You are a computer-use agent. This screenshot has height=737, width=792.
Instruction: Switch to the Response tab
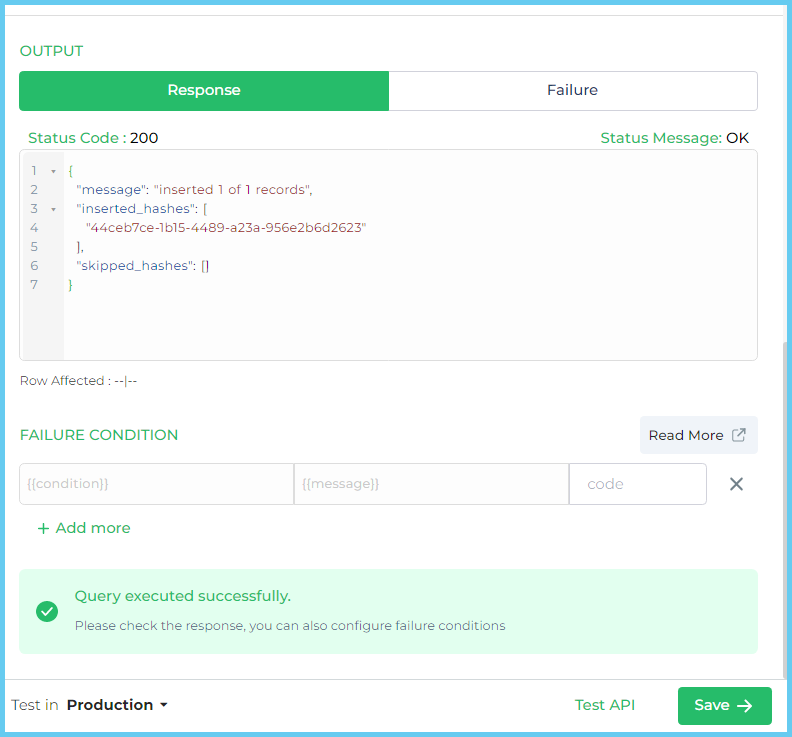click(204, 90)
